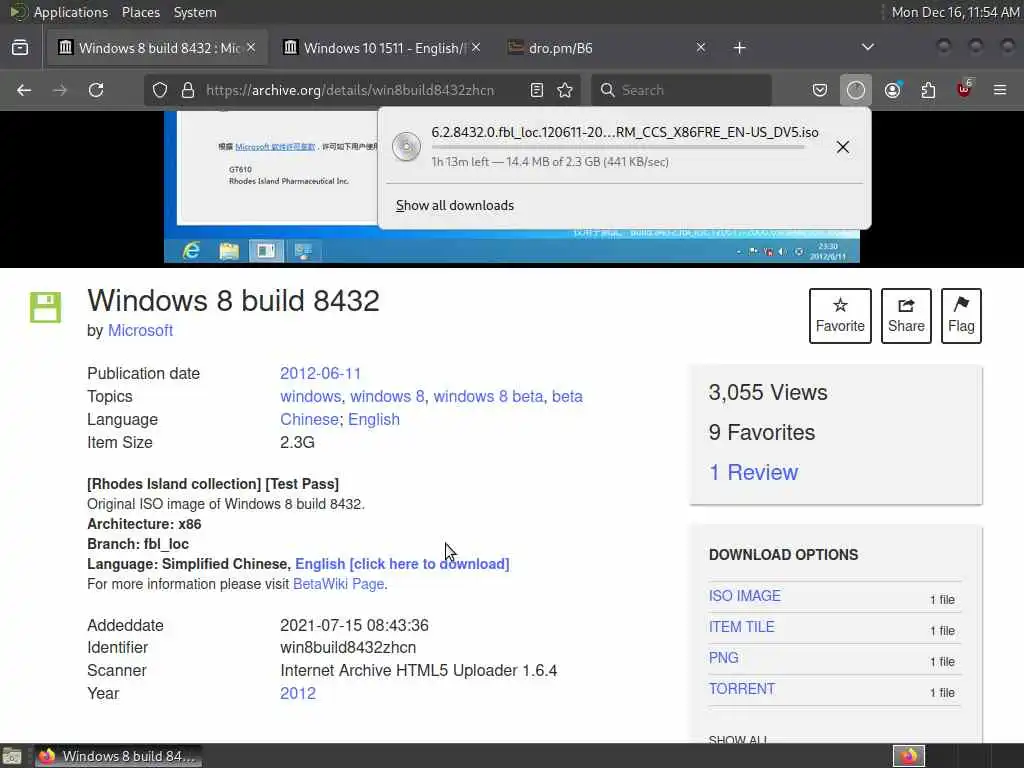This screenshot has width=1024, height=768.
Task: Open Firefox View icon in the tab strip
Action: 20,48
